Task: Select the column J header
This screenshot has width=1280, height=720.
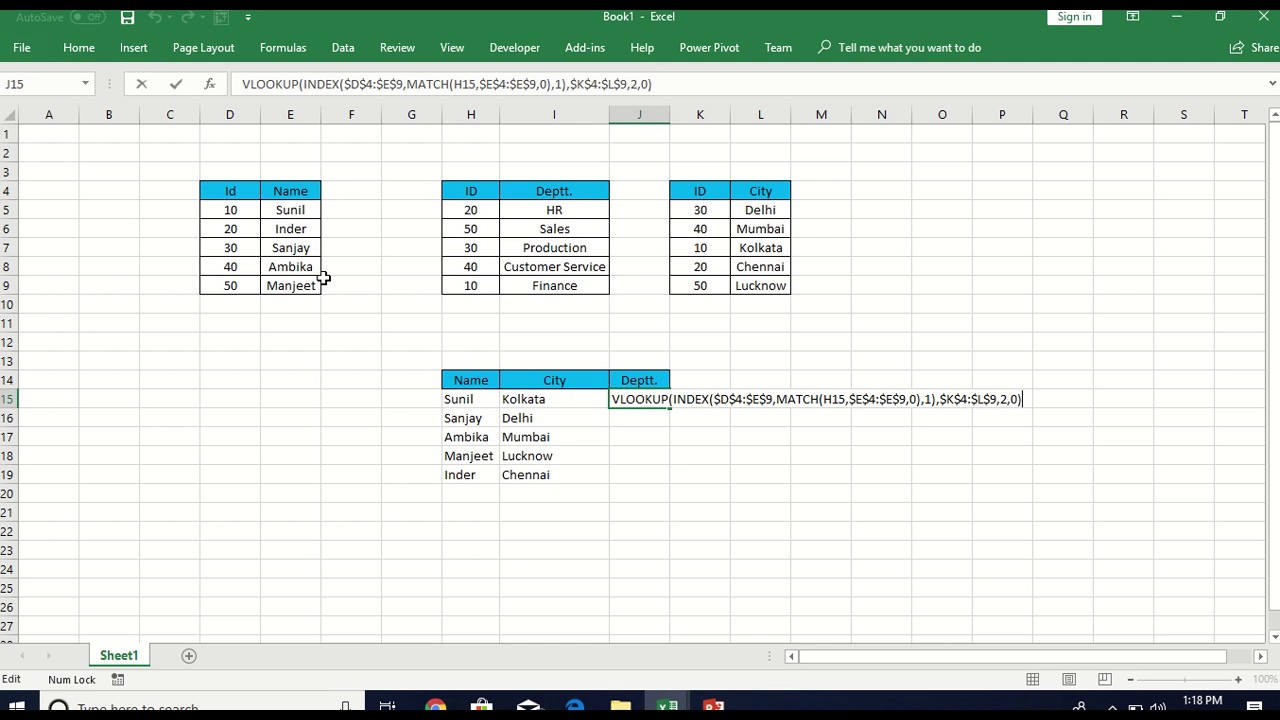Action: [x=639, y=115]
